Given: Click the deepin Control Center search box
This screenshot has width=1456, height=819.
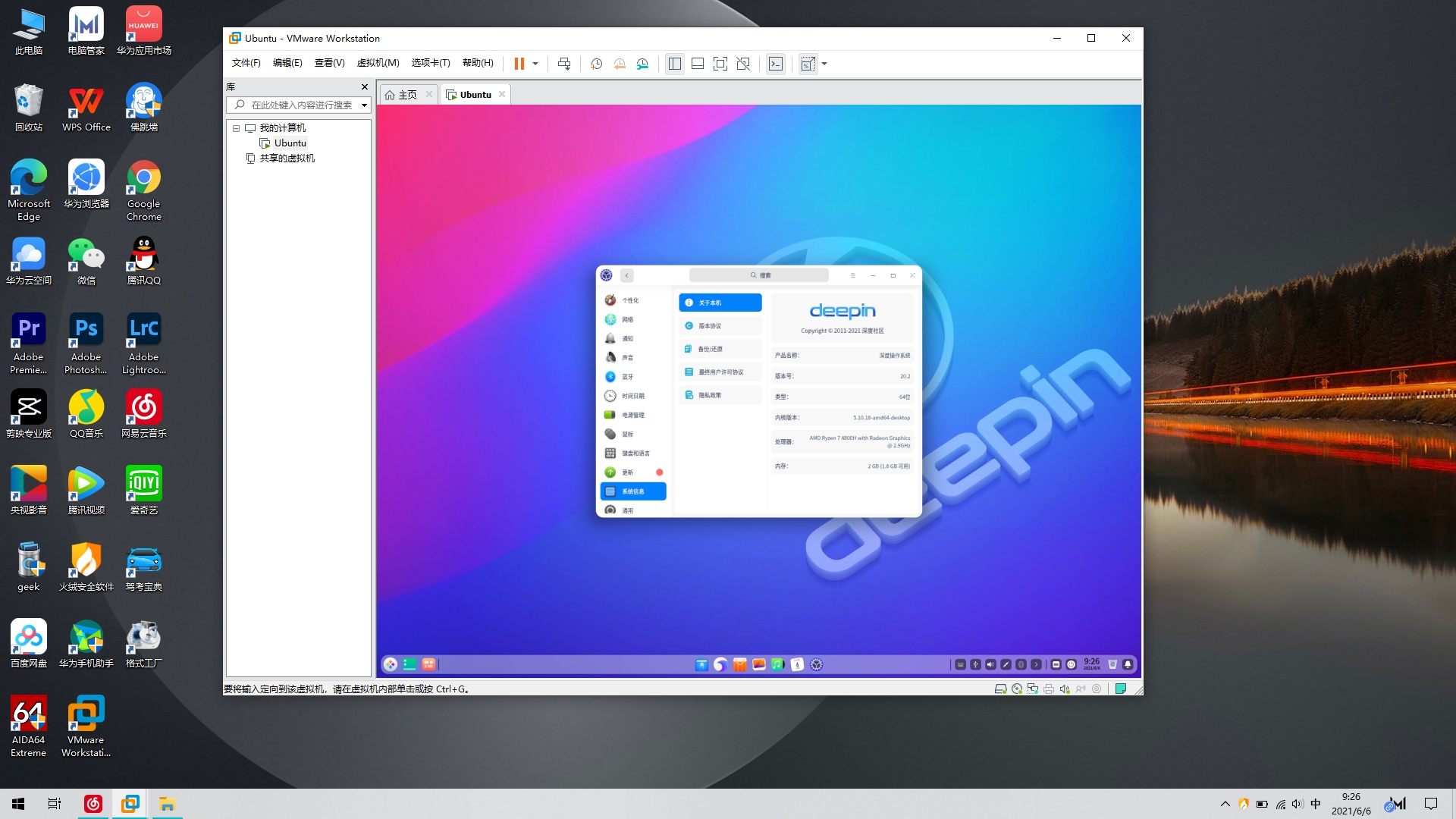Looking at the screenshot, I should coord(758,275).
